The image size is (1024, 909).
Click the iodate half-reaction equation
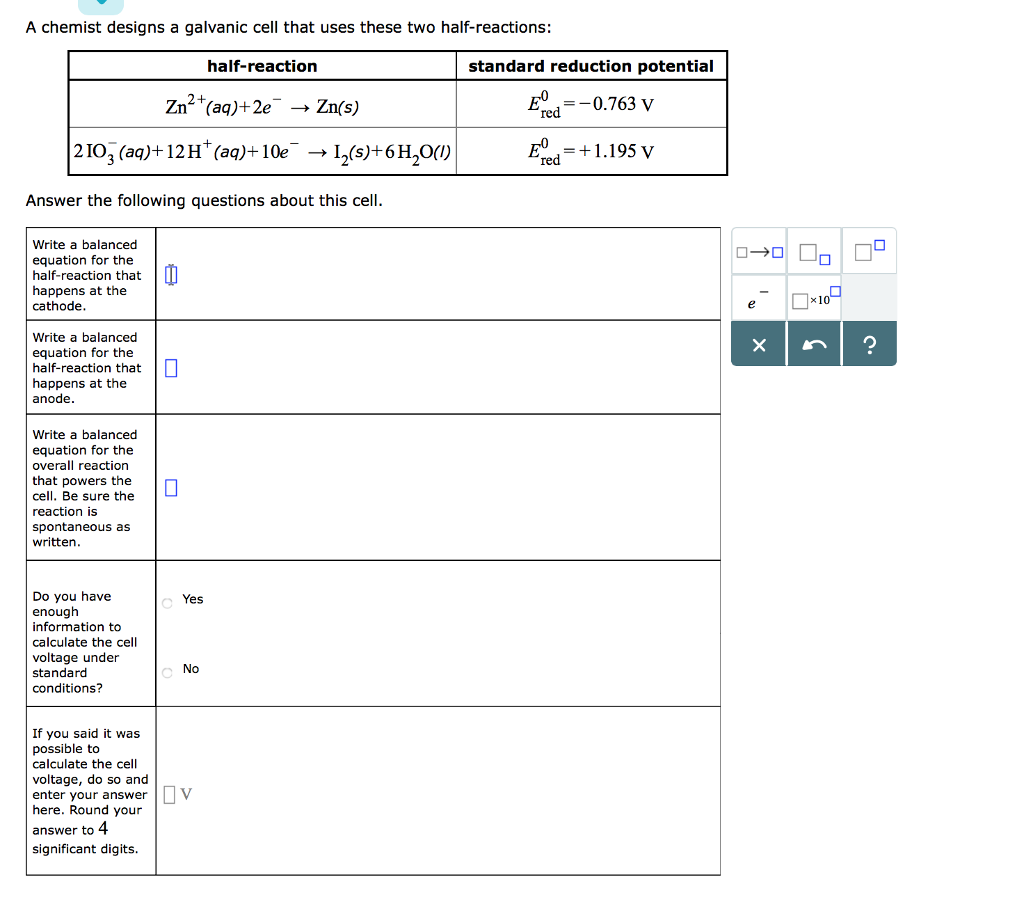(x=262, y=152)
